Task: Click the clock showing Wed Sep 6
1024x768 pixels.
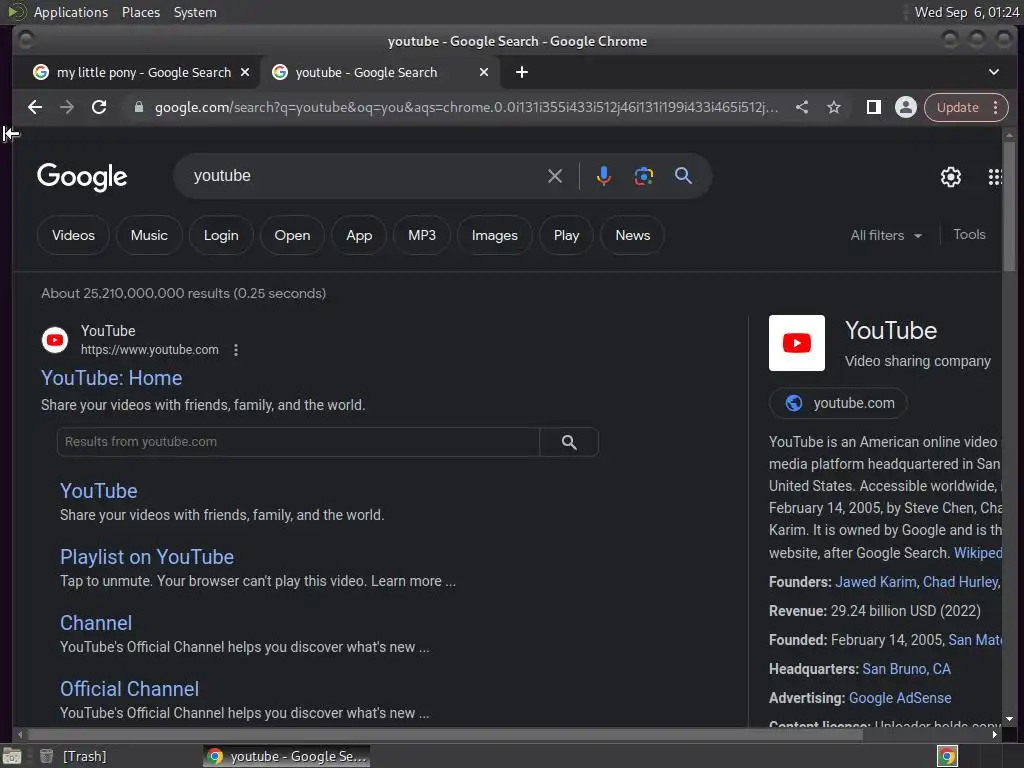Action: click(967, 12)
